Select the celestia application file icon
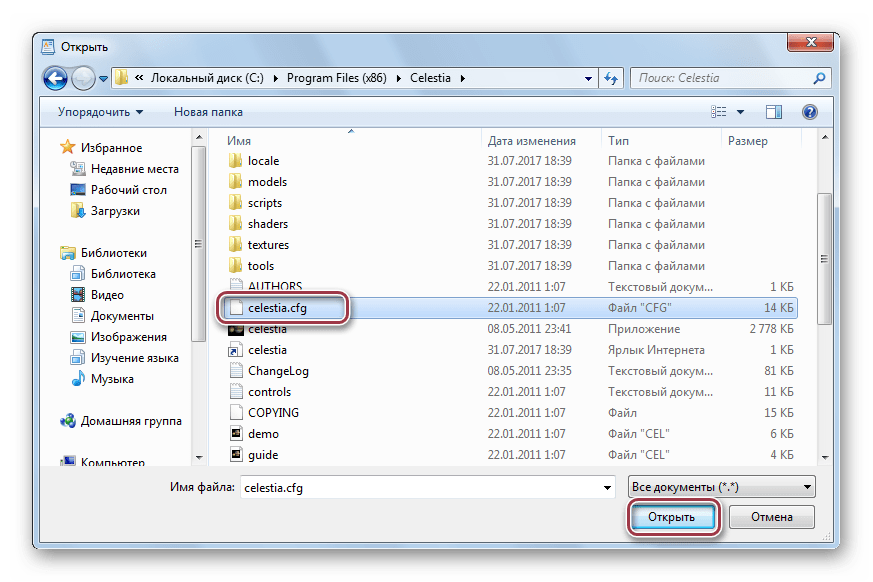Image resolution: width=873 pixels, height=582 pixels. coord(235,330)
